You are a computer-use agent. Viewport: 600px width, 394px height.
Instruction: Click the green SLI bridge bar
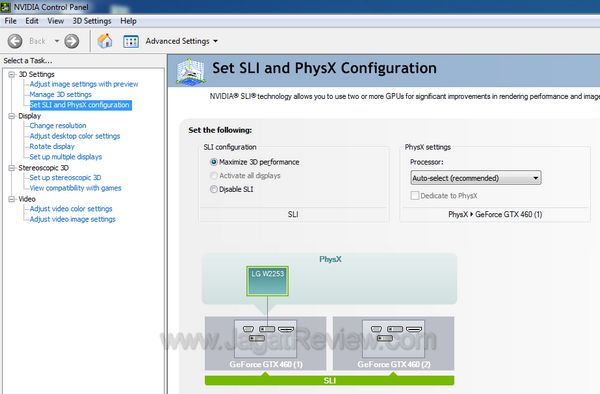pos(329,381)
